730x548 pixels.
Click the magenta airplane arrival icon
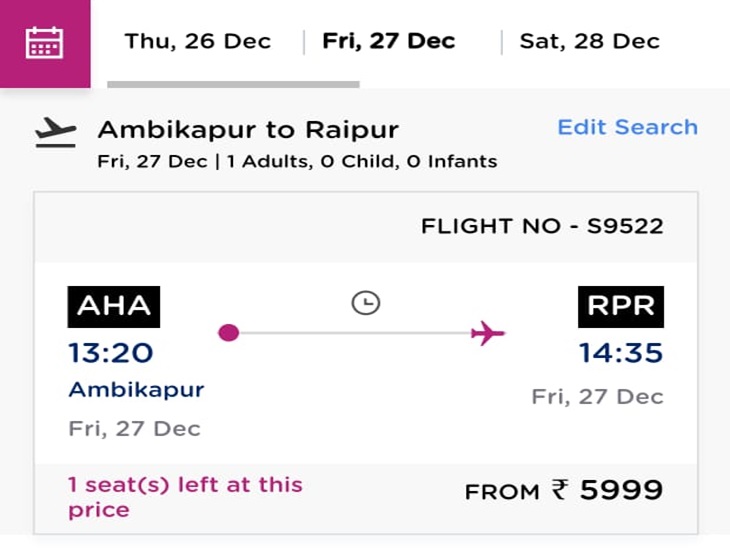(487, 333)
